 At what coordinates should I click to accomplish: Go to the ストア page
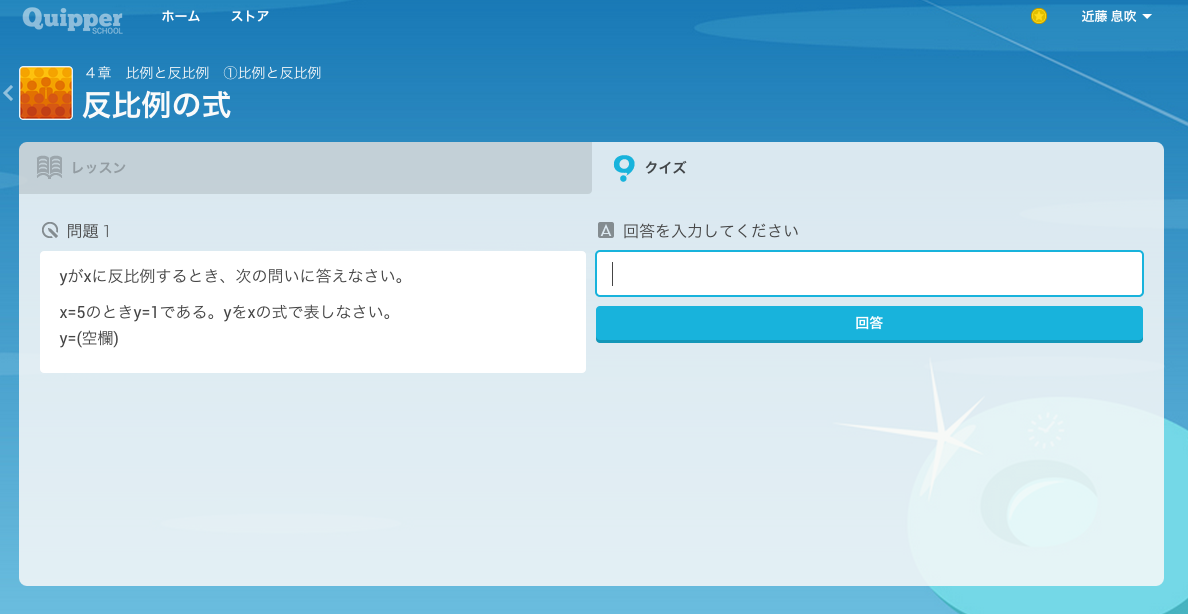(x=249, y=17)
